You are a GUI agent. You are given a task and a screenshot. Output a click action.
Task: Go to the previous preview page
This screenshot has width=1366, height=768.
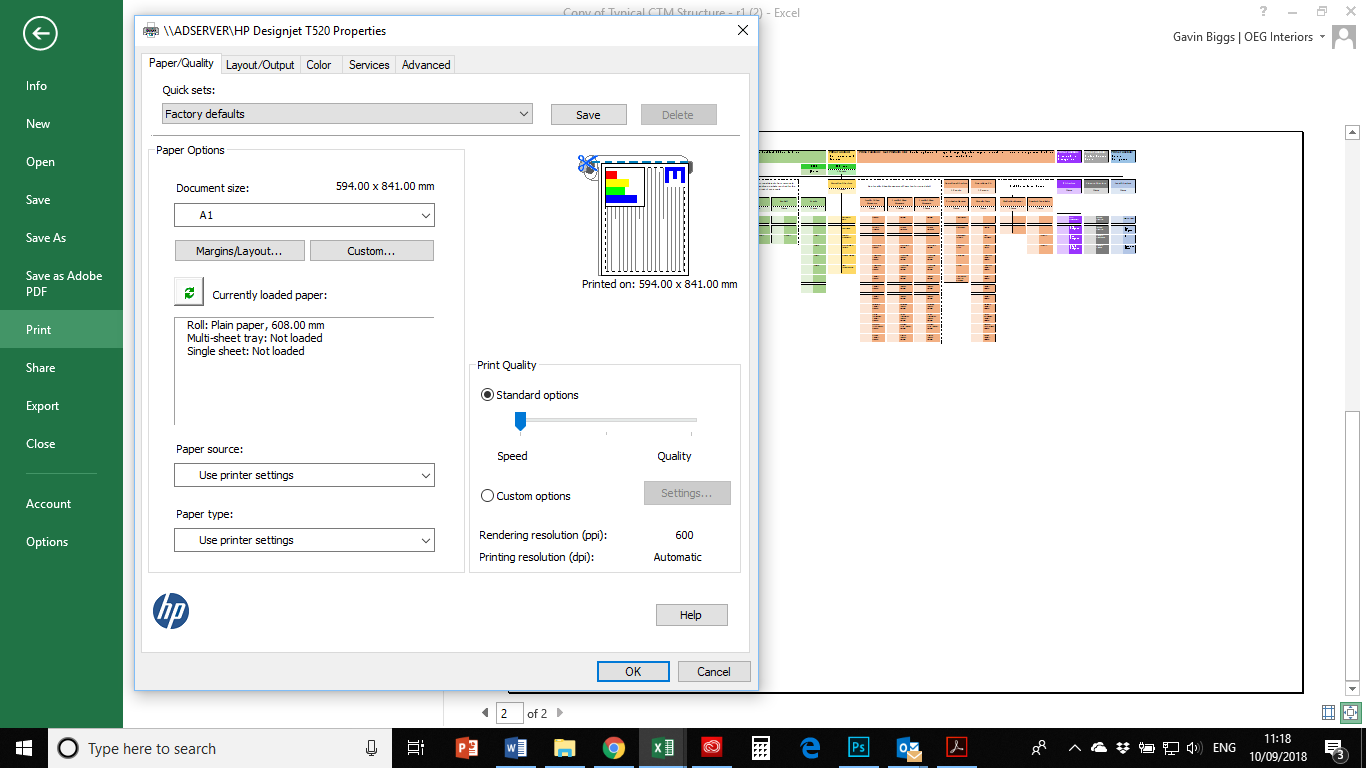click(x=485, y=713)
